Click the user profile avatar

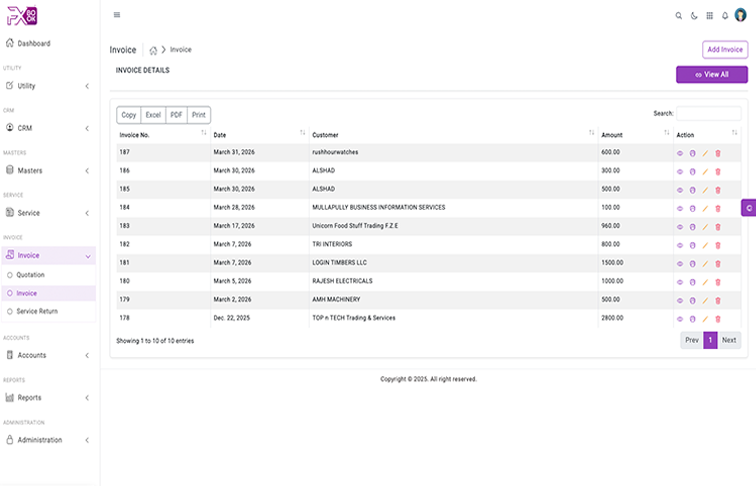740,15
